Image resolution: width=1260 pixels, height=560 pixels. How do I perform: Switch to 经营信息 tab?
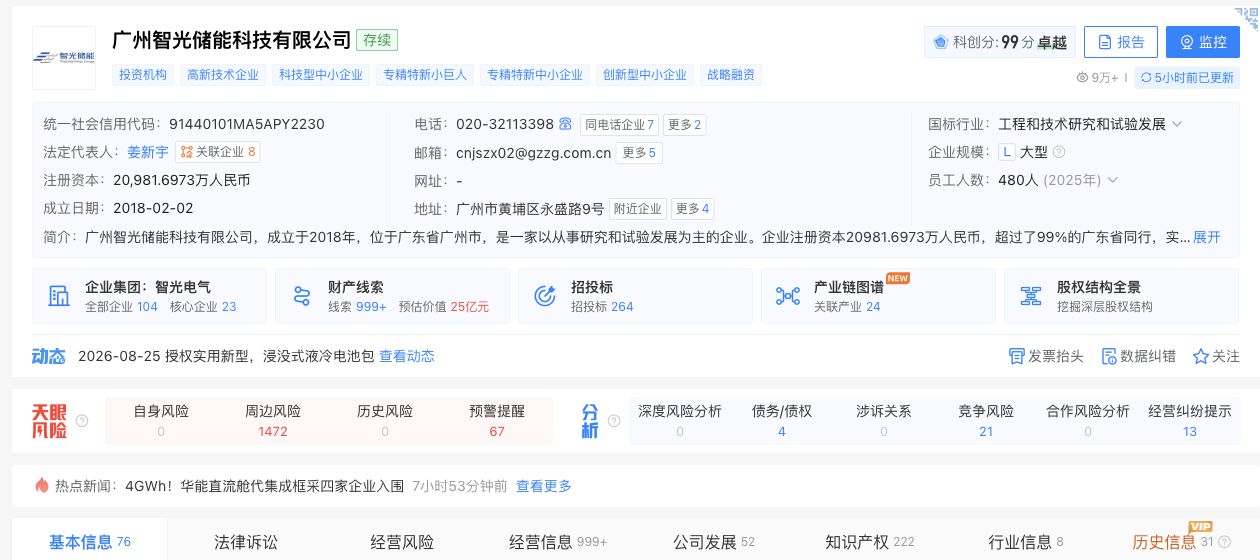pyautogui.click(x=558, y=542)
